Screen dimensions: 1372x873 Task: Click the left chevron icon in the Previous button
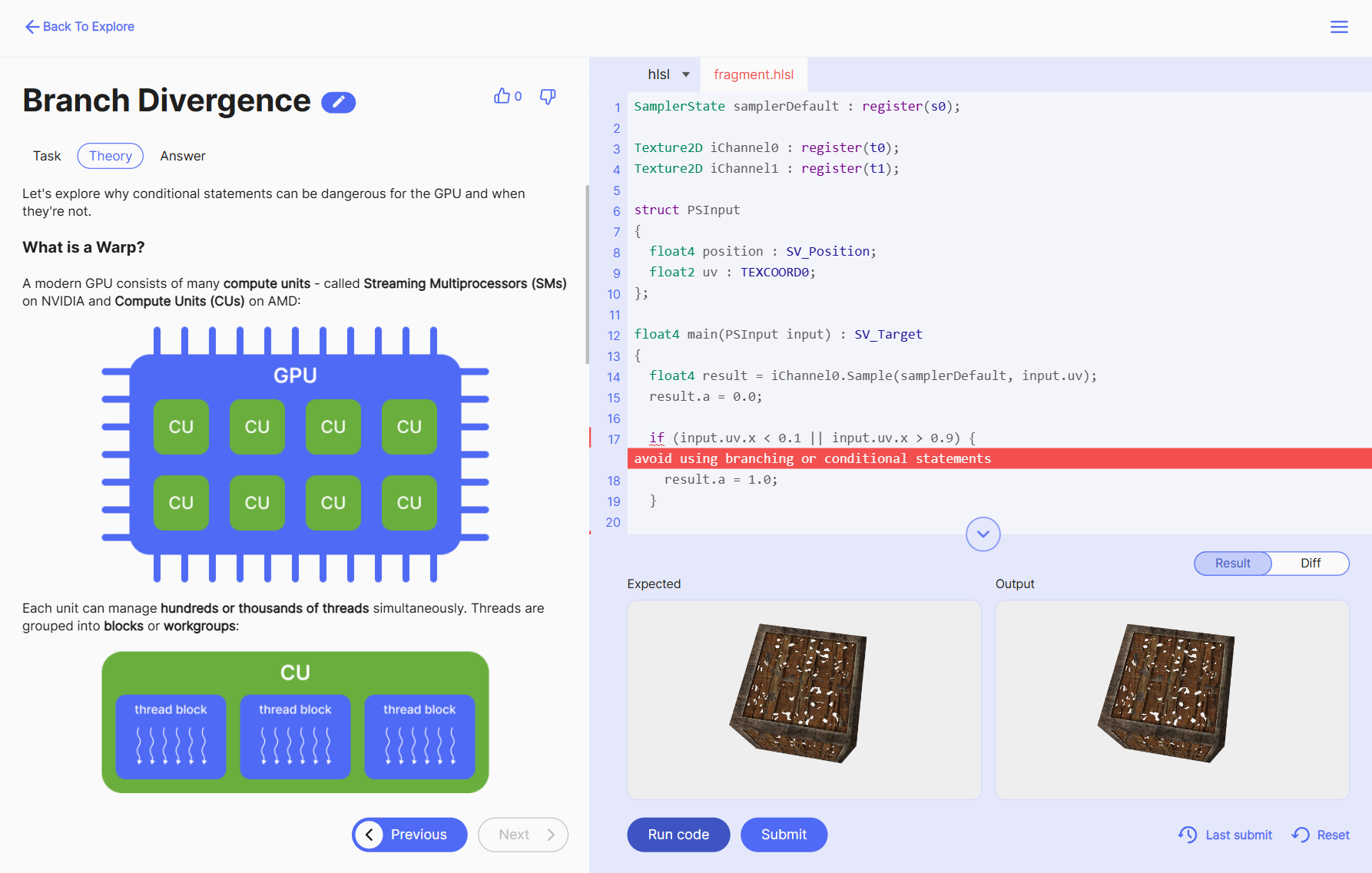(x=370, y=835)
